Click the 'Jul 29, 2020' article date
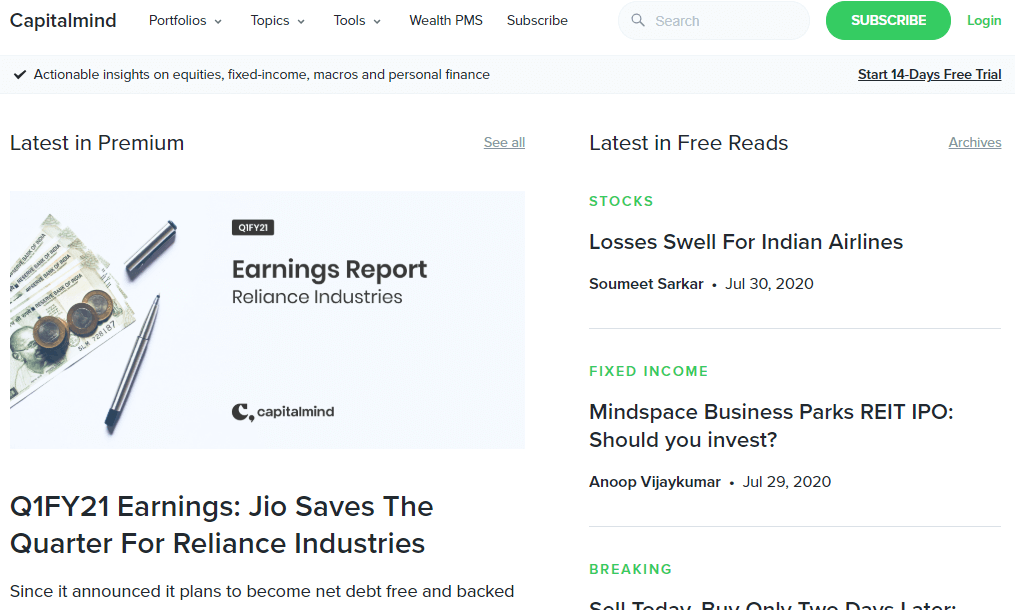 pyautogui.click(x=786, y=482)
